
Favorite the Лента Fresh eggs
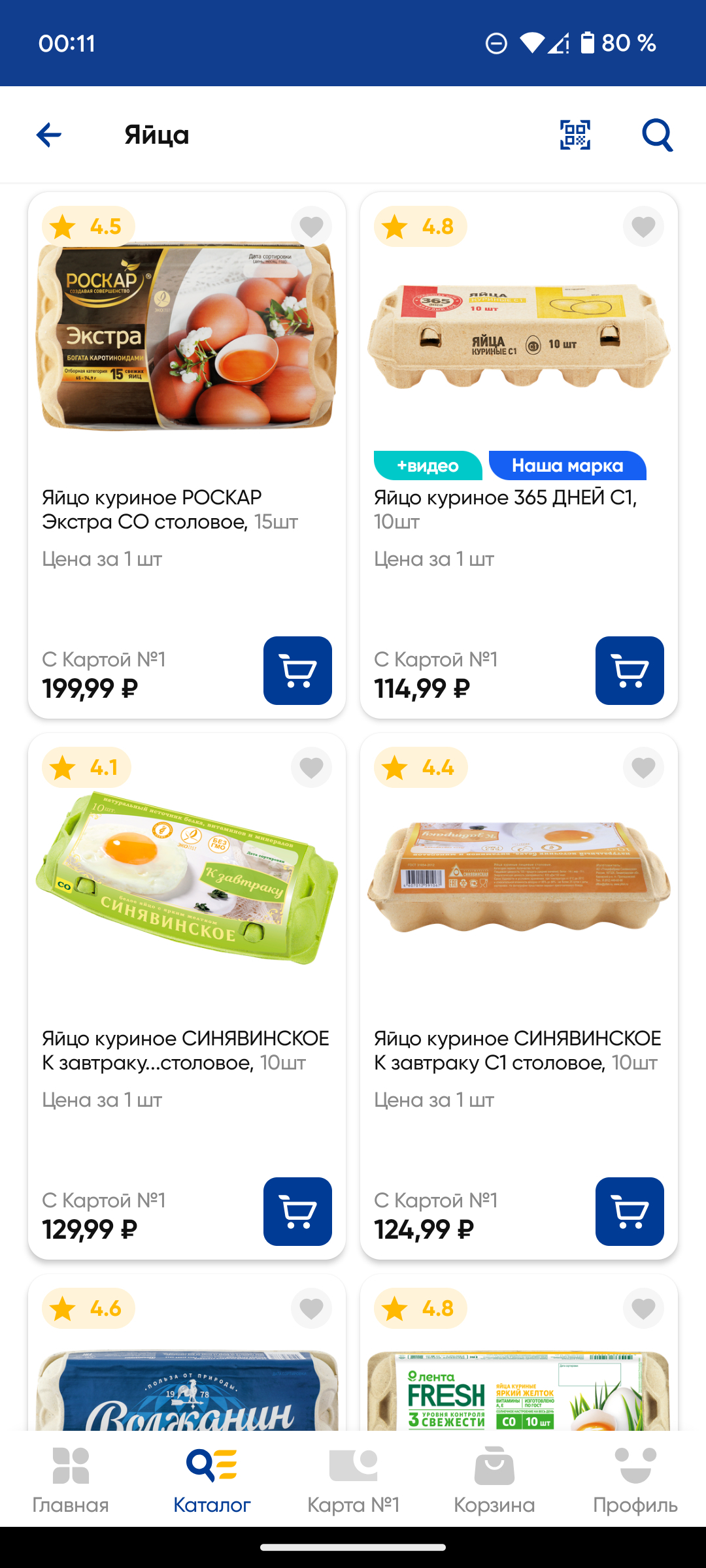643,1309
